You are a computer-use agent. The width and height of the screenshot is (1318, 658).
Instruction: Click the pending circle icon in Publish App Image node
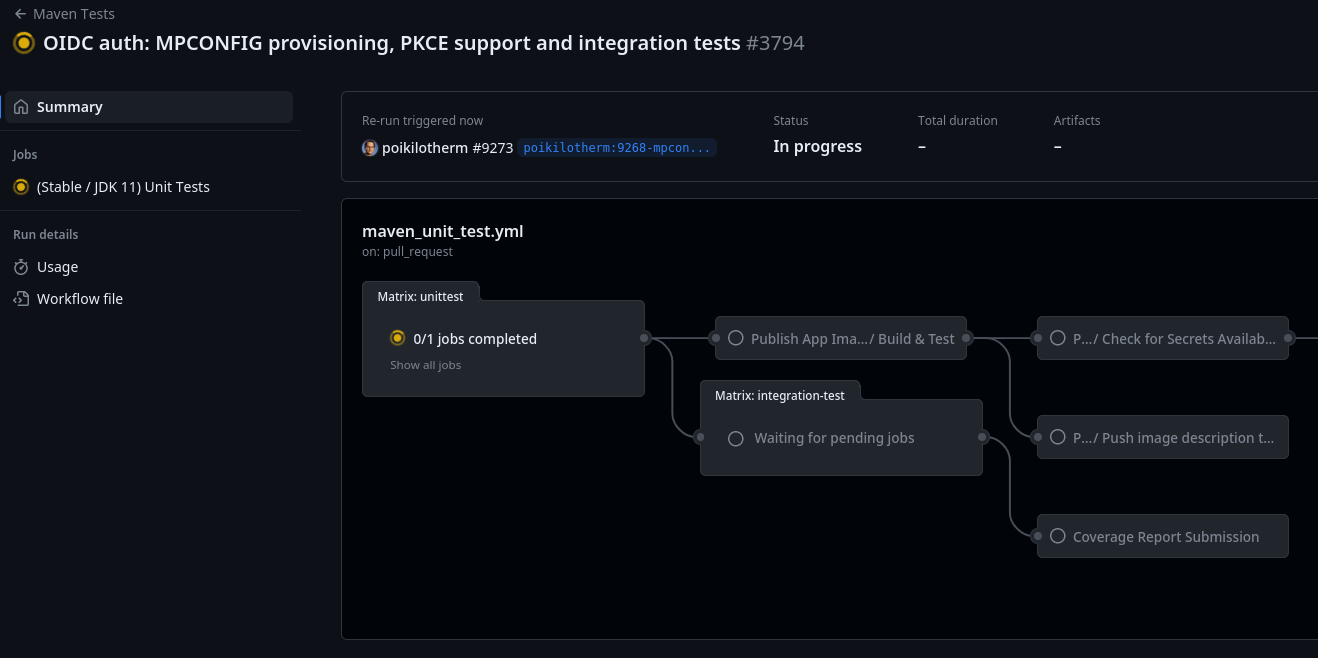[736, 338]
